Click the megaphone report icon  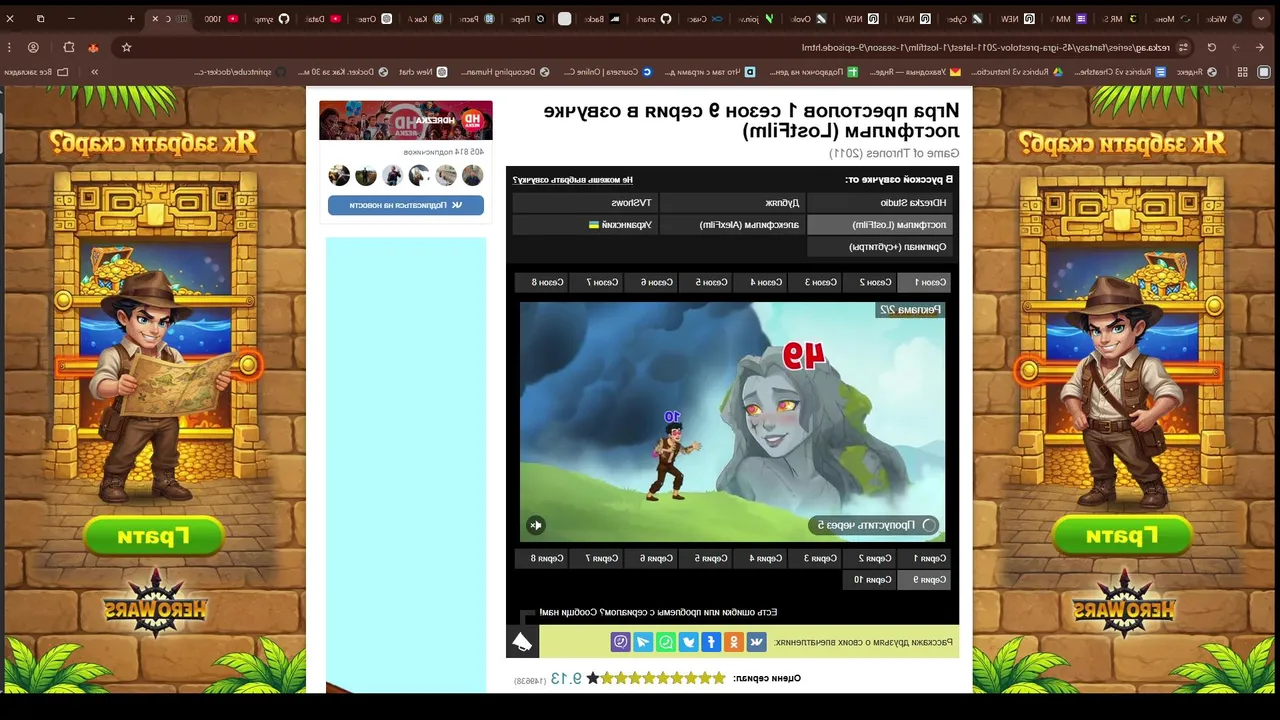point(522,642)
